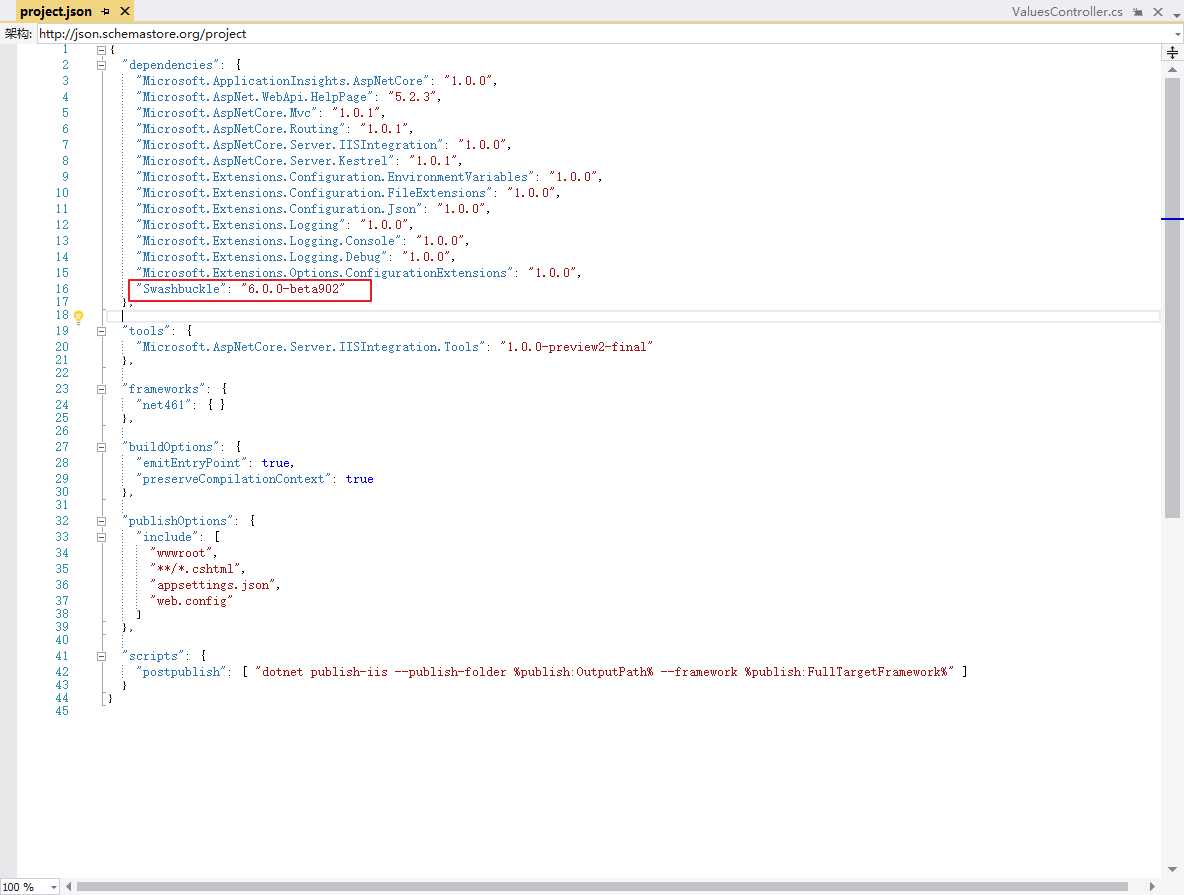Click the "emitEntryPoint" key
This screenshot has width=1184, height=895.
[192, 463]
